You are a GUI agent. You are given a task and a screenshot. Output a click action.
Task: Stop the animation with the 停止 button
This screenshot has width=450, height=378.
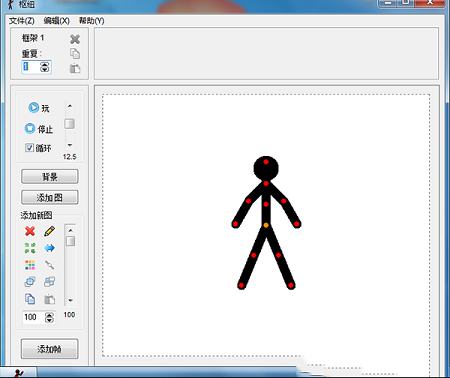[x=39, y=128]
